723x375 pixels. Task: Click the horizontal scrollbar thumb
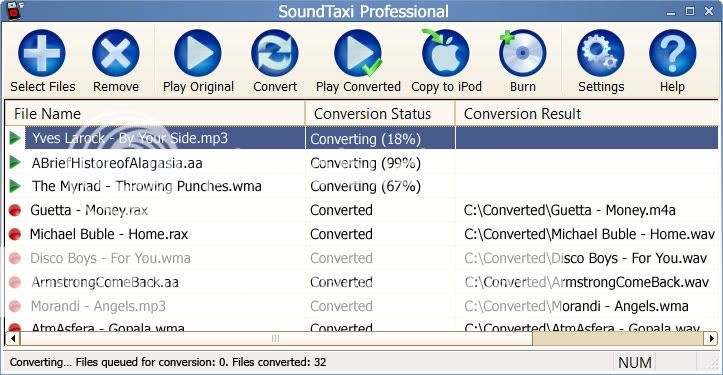[x=276, y=339]
